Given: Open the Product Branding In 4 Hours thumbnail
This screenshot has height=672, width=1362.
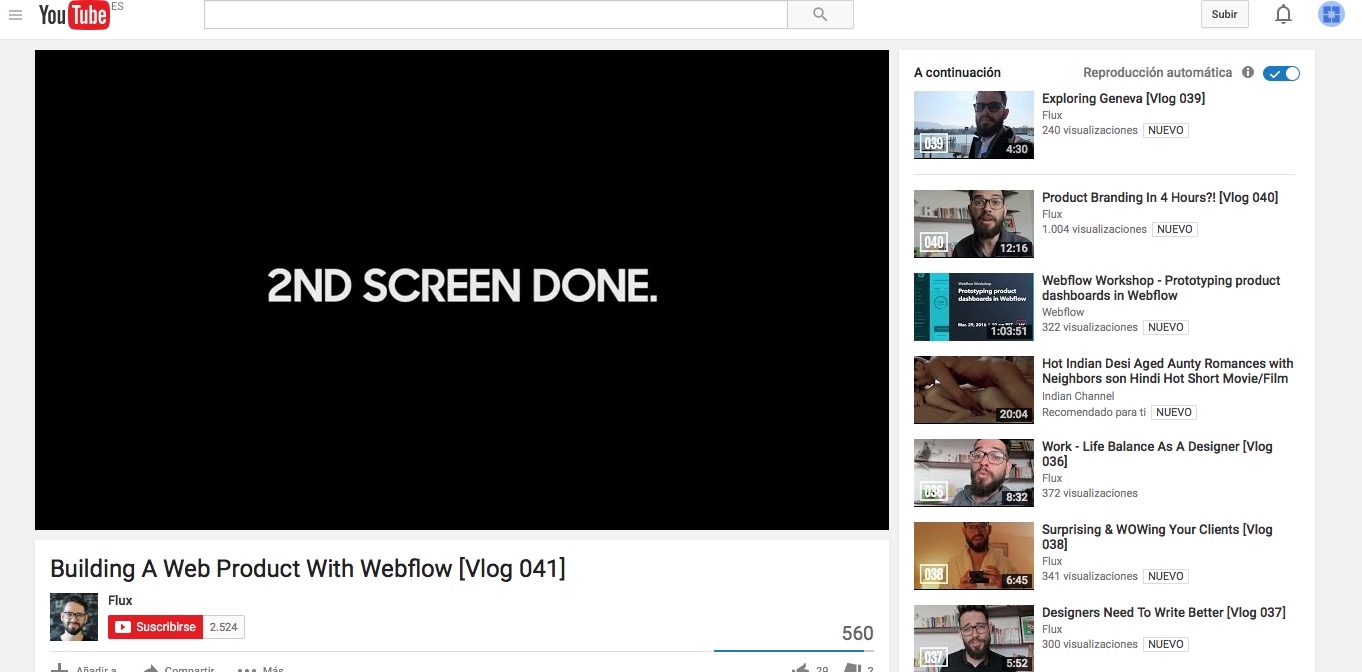Looking at the screenshot, I should pos(974,224).
